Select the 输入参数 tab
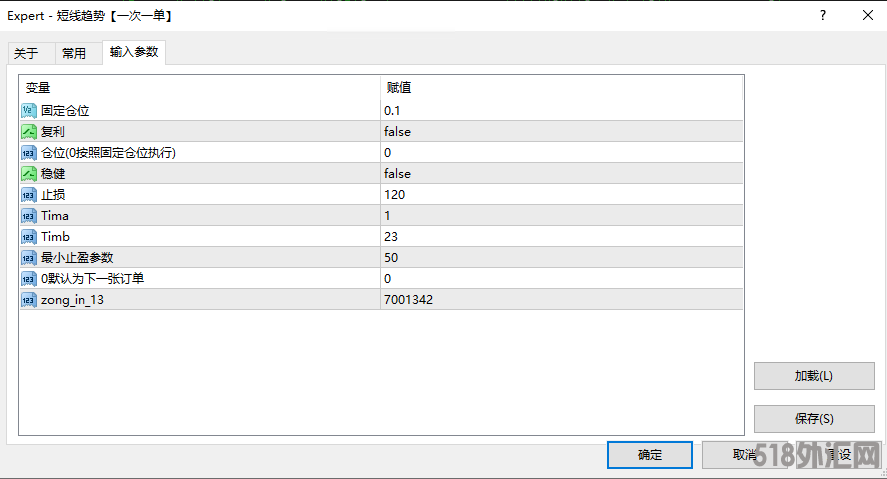 point(134,53)
